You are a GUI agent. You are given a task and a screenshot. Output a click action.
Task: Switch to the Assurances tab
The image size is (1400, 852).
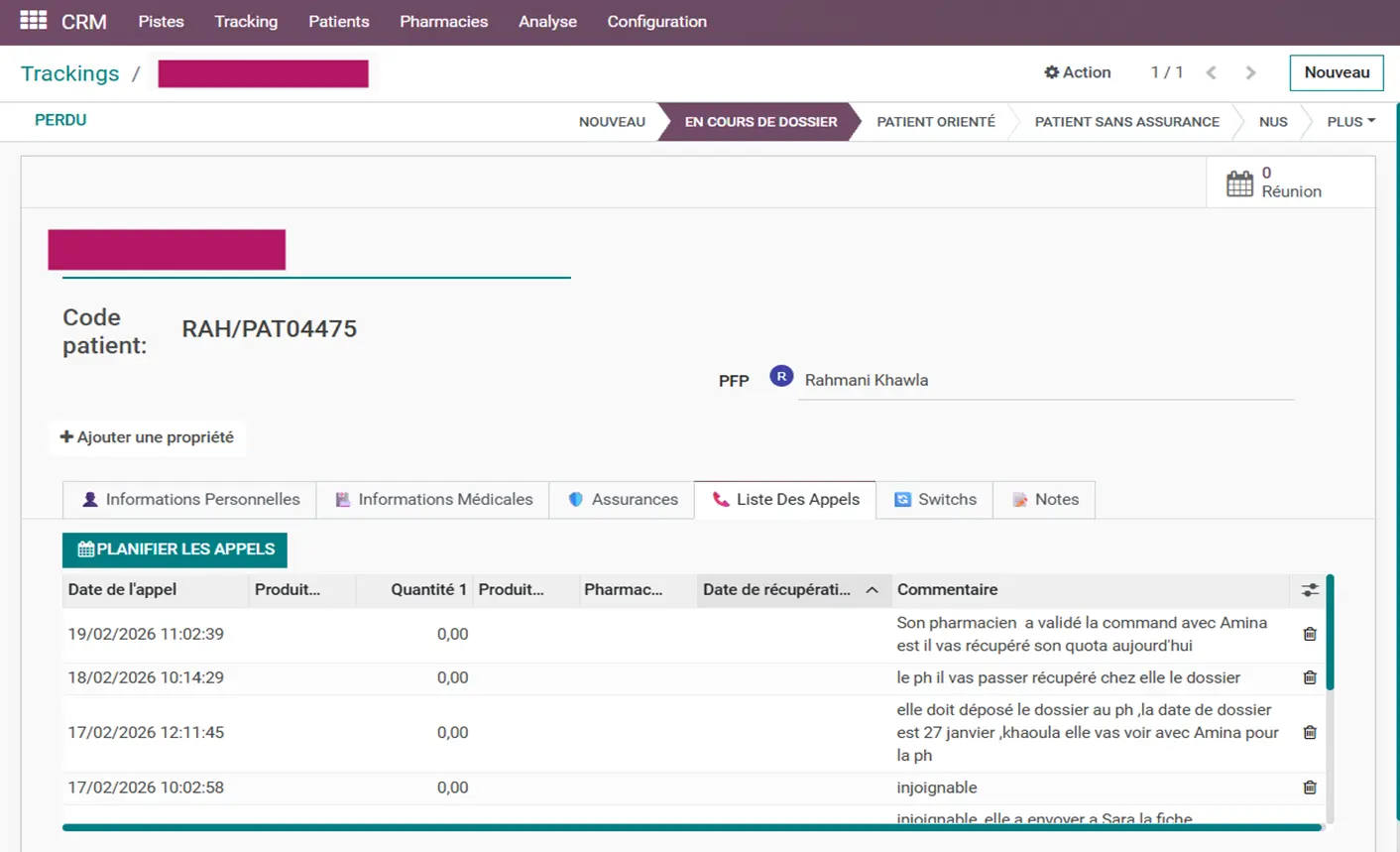[x=623, y=500]
